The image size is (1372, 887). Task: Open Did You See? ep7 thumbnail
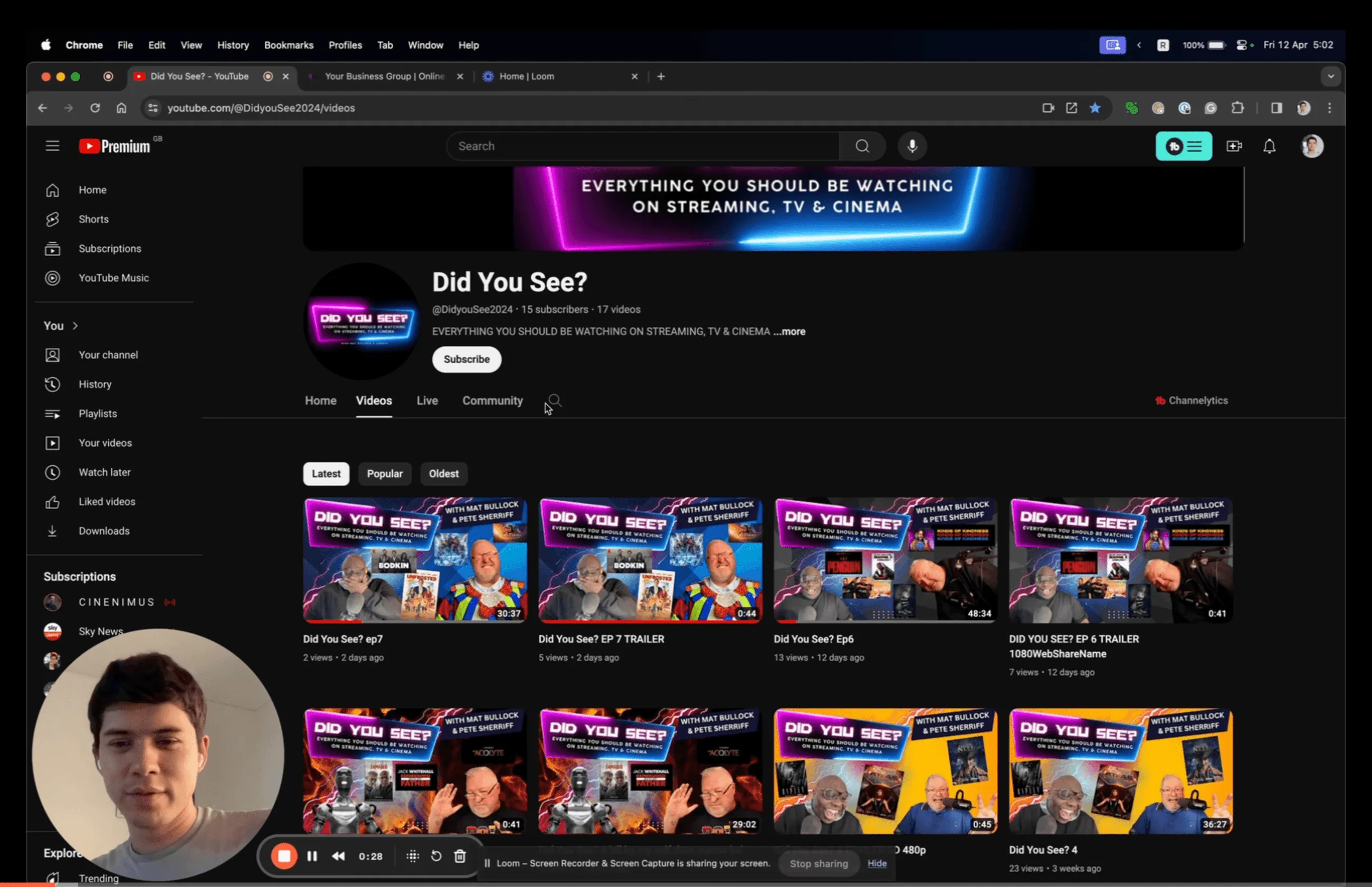tap(415, 560)
